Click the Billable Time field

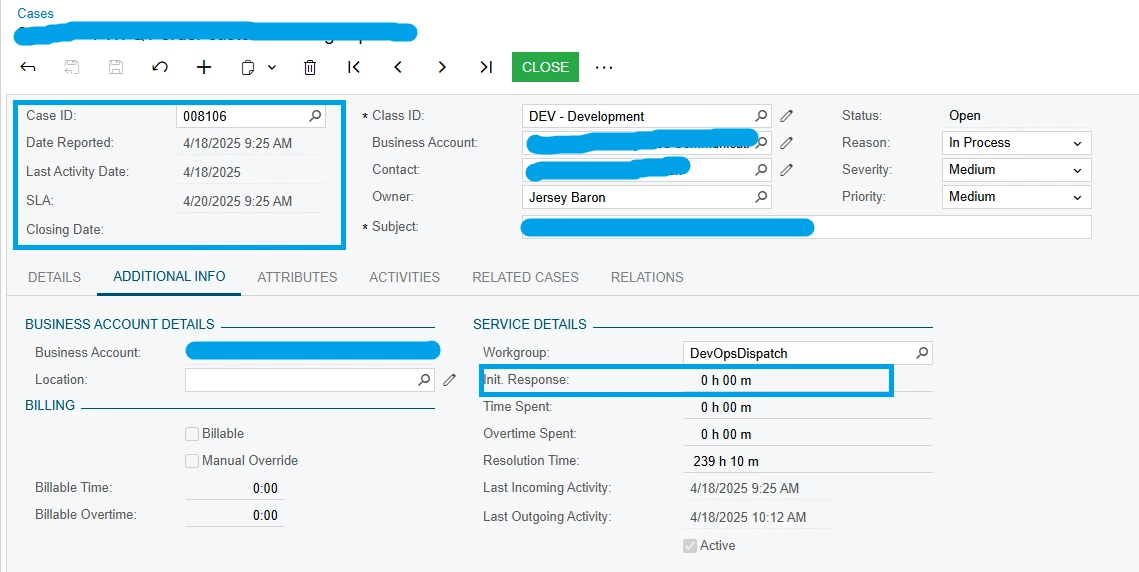click(235, 488)
